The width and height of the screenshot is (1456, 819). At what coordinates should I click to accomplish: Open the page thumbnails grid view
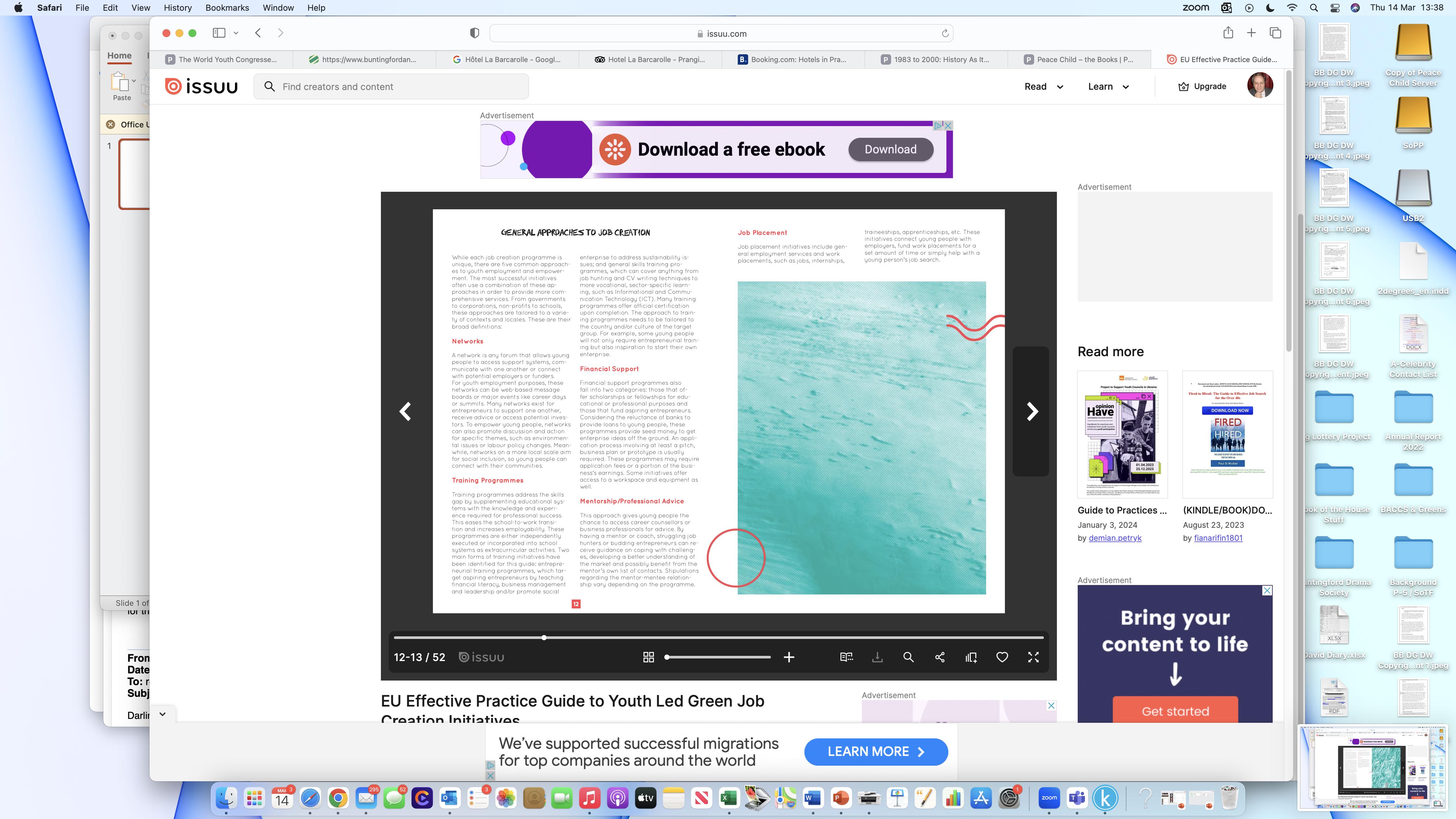648,657
